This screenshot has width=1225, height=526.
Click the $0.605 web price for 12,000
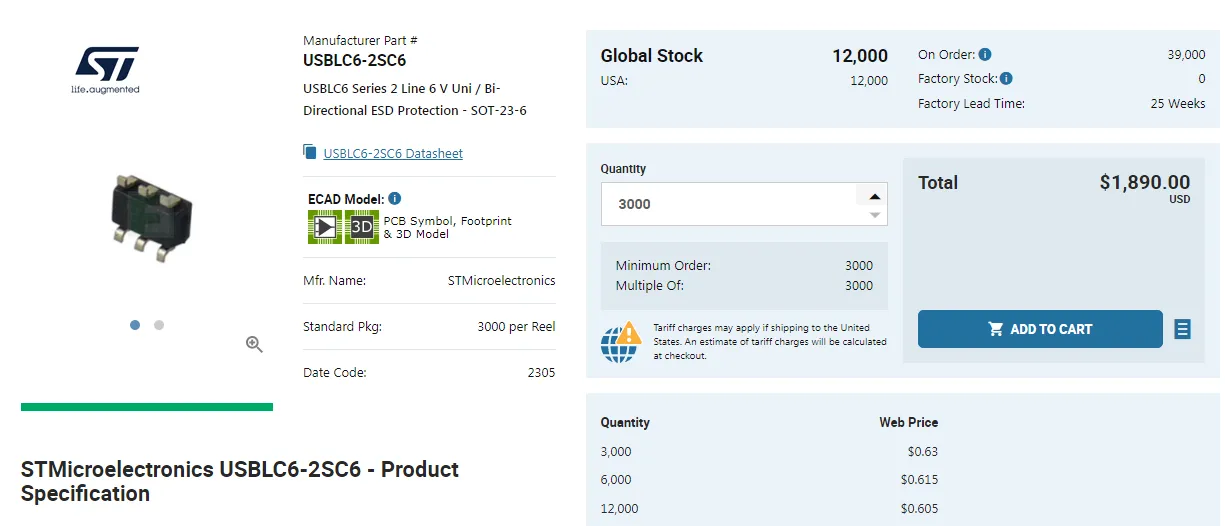point(919,509)
